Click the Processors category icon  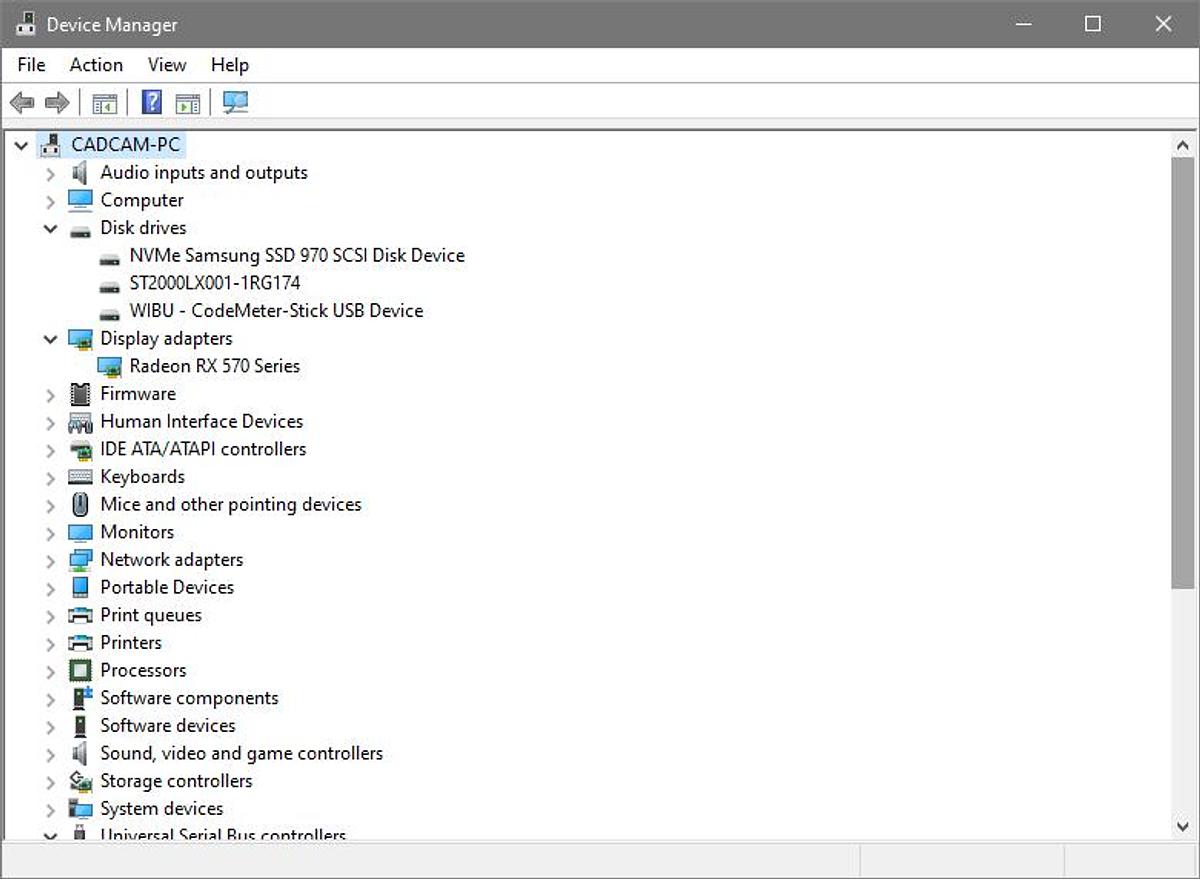coord(80,671)
